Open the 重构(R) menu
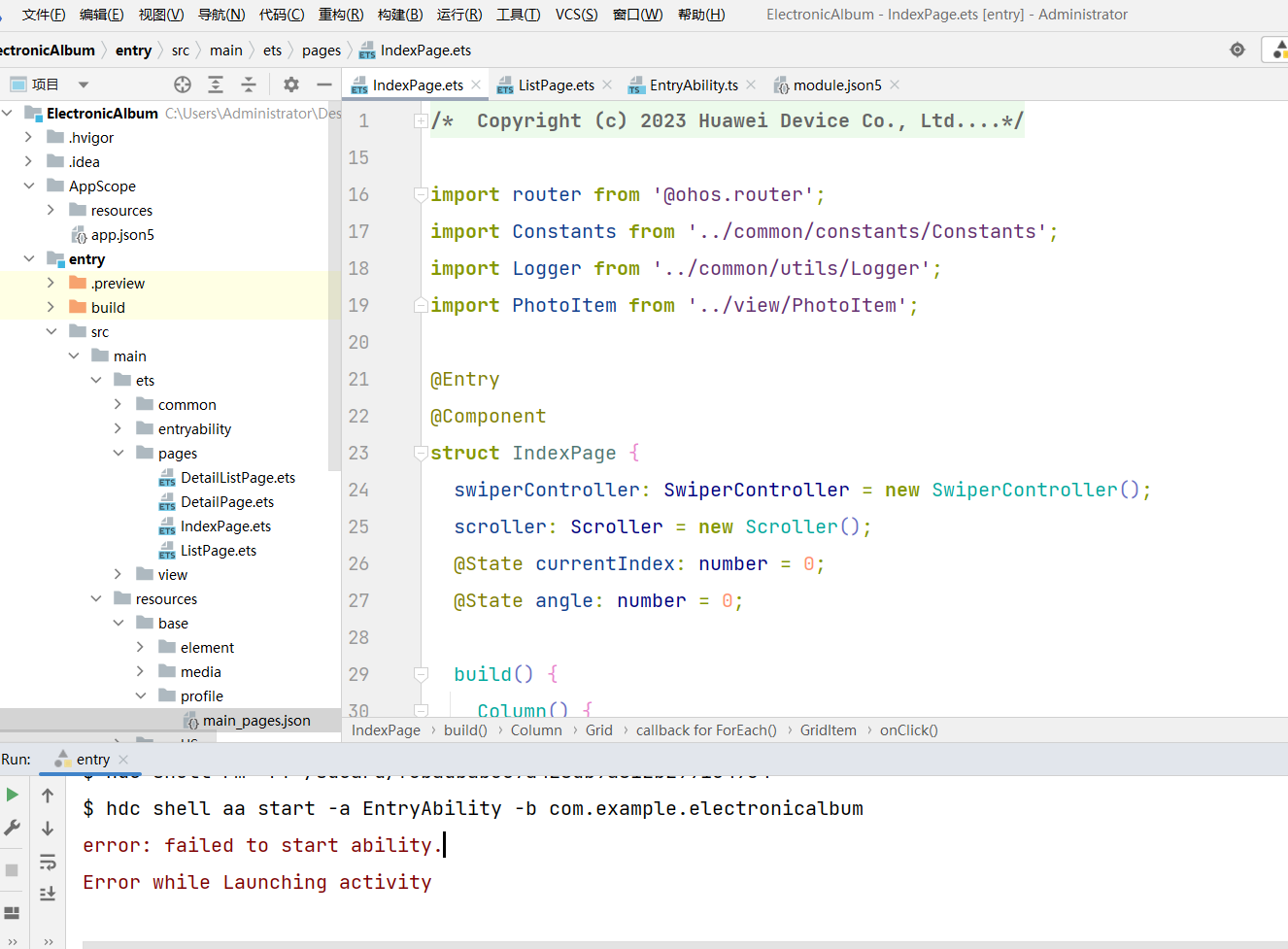The width and height of the screenshot is (1288, 949). pos(341,15)
